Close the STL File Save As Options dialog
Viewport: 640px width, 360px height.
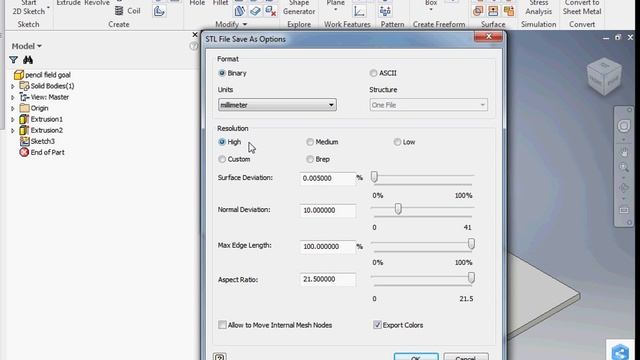pos(488,37)
